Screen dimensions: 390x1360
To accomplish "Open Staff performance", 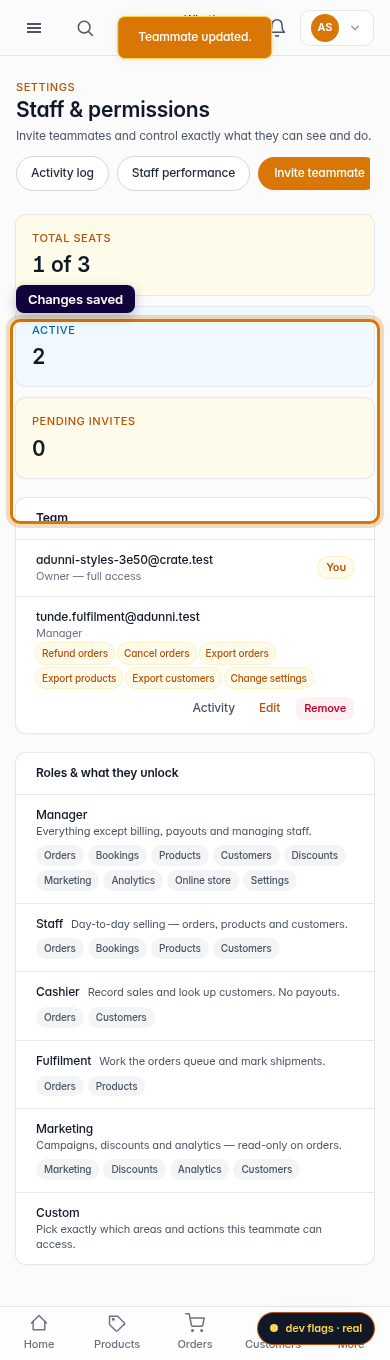I will [x=183, y=173].
